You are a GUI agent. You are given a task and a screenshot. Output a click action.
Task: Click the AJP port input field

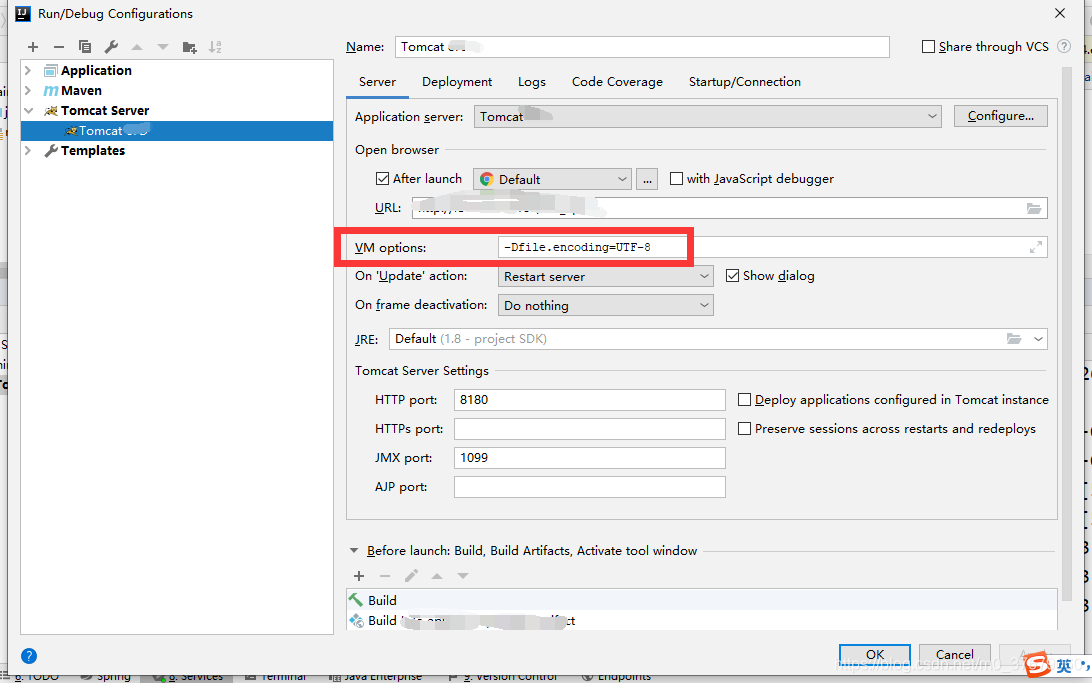[x=589, y=487]
